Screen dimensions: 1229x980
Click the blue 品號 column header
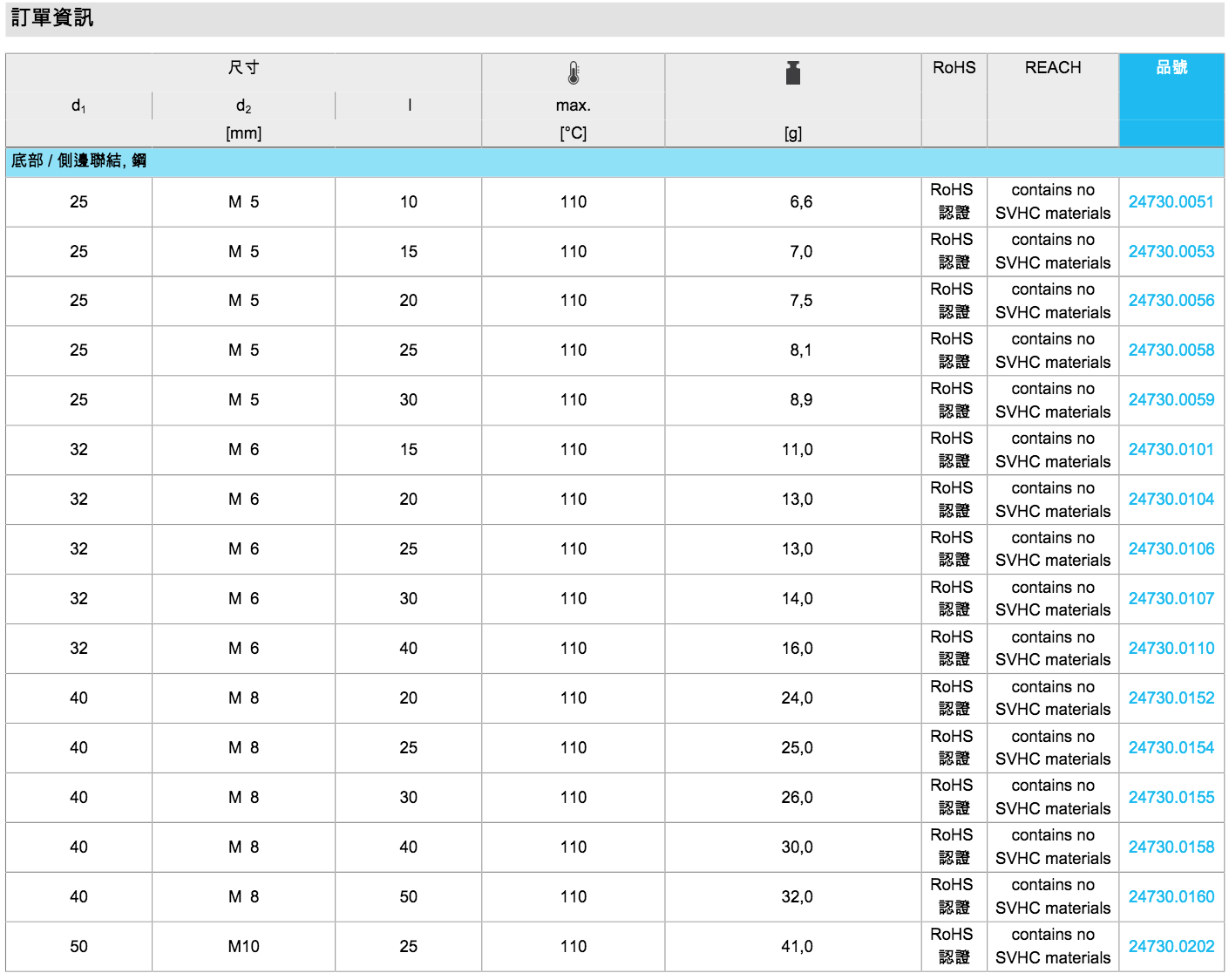(1171, 68)
